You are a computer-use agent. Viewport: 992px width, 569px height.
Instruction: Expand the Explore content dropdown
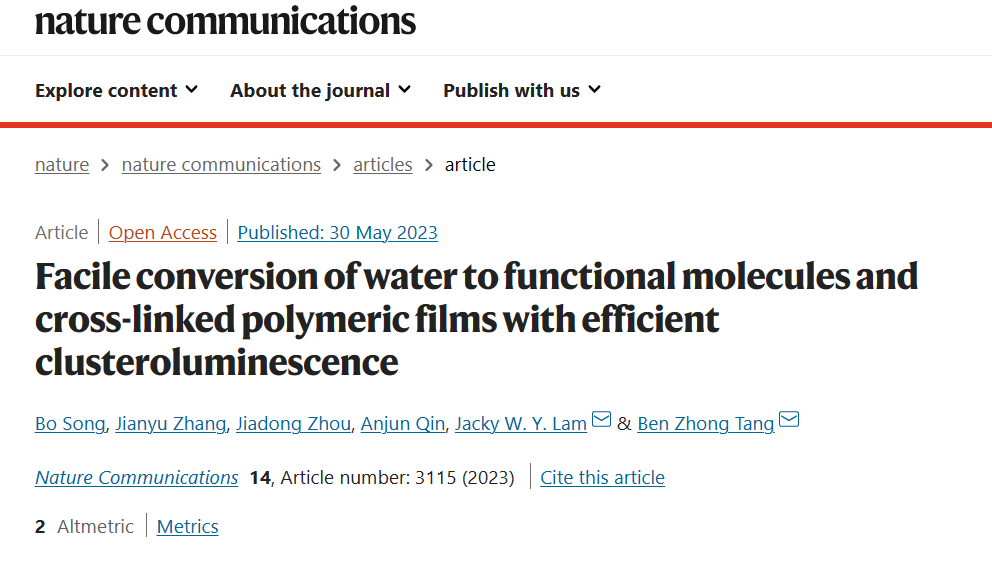pos(116,91)
